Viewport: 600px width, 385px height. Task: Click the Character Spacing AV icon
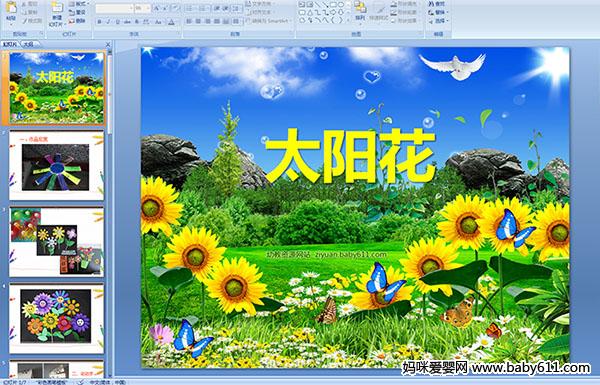coord(146,22)
